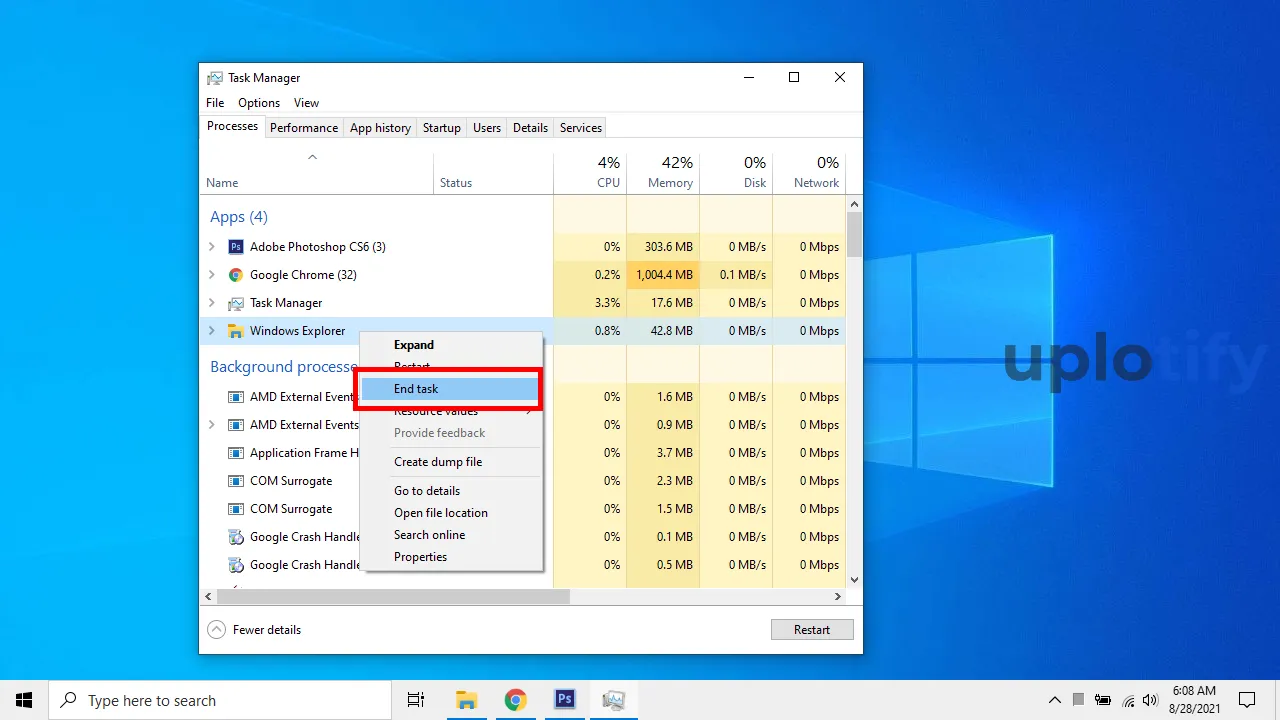
Task: Select End task in context menu
Action: click(x=451, y=389)
